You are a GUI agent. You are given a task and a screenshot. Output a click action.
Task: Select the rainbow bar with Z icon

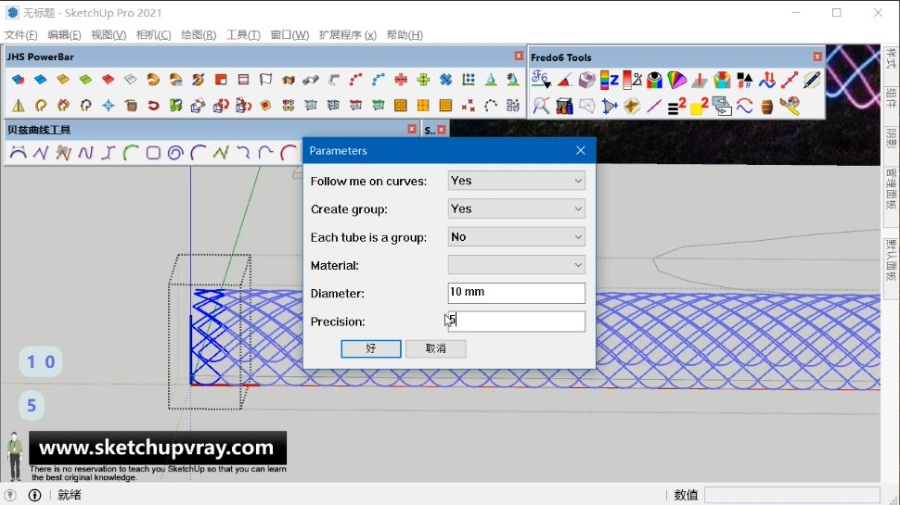click(609, 80)
